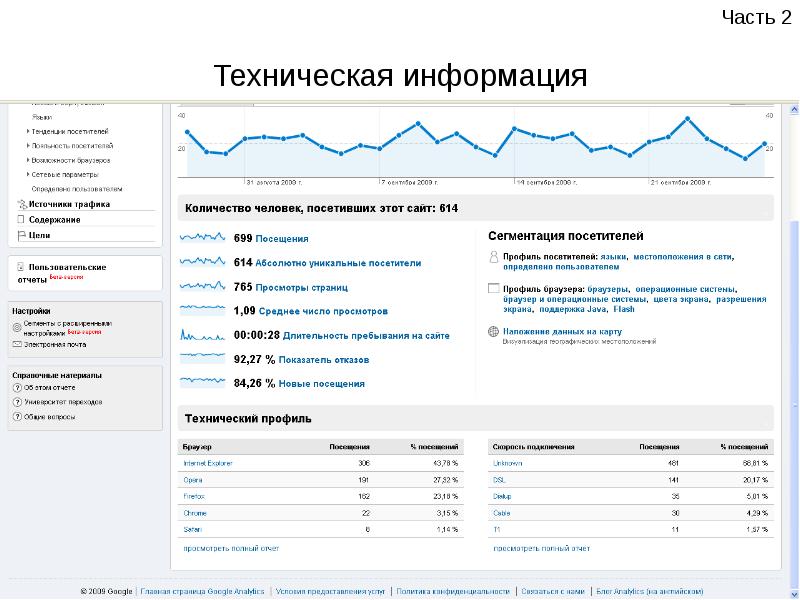Click the Источники трафика icon in sidebar
800x600 pixels.
pos(19,204)
